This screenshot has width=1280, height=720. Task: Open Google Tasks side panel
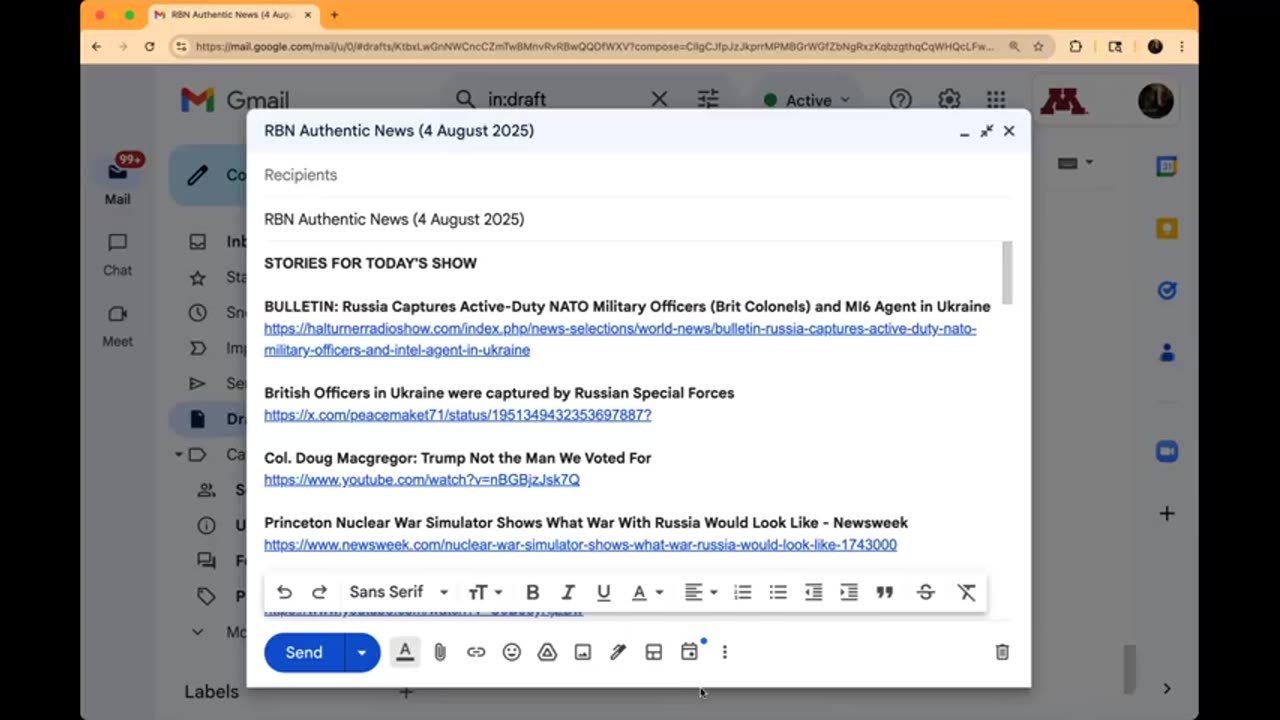coord(1166,290)
